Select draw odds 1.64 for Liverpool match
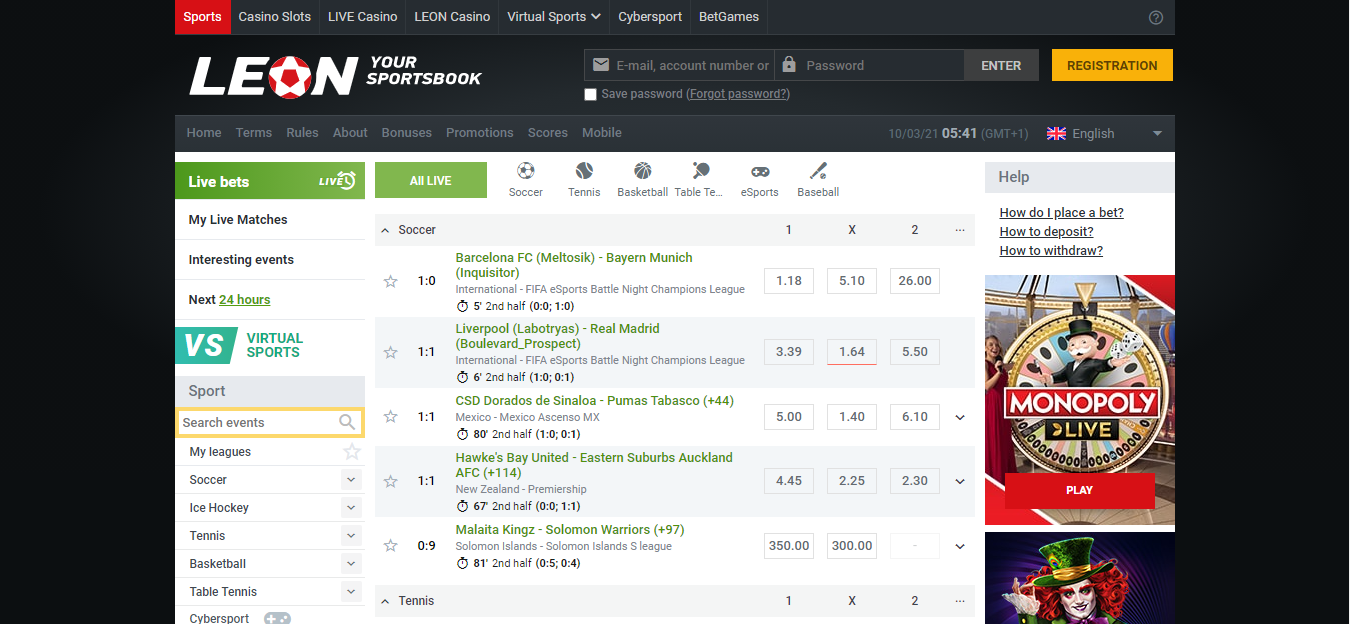Screen dimensions: 1350x624 pos(852,352)
